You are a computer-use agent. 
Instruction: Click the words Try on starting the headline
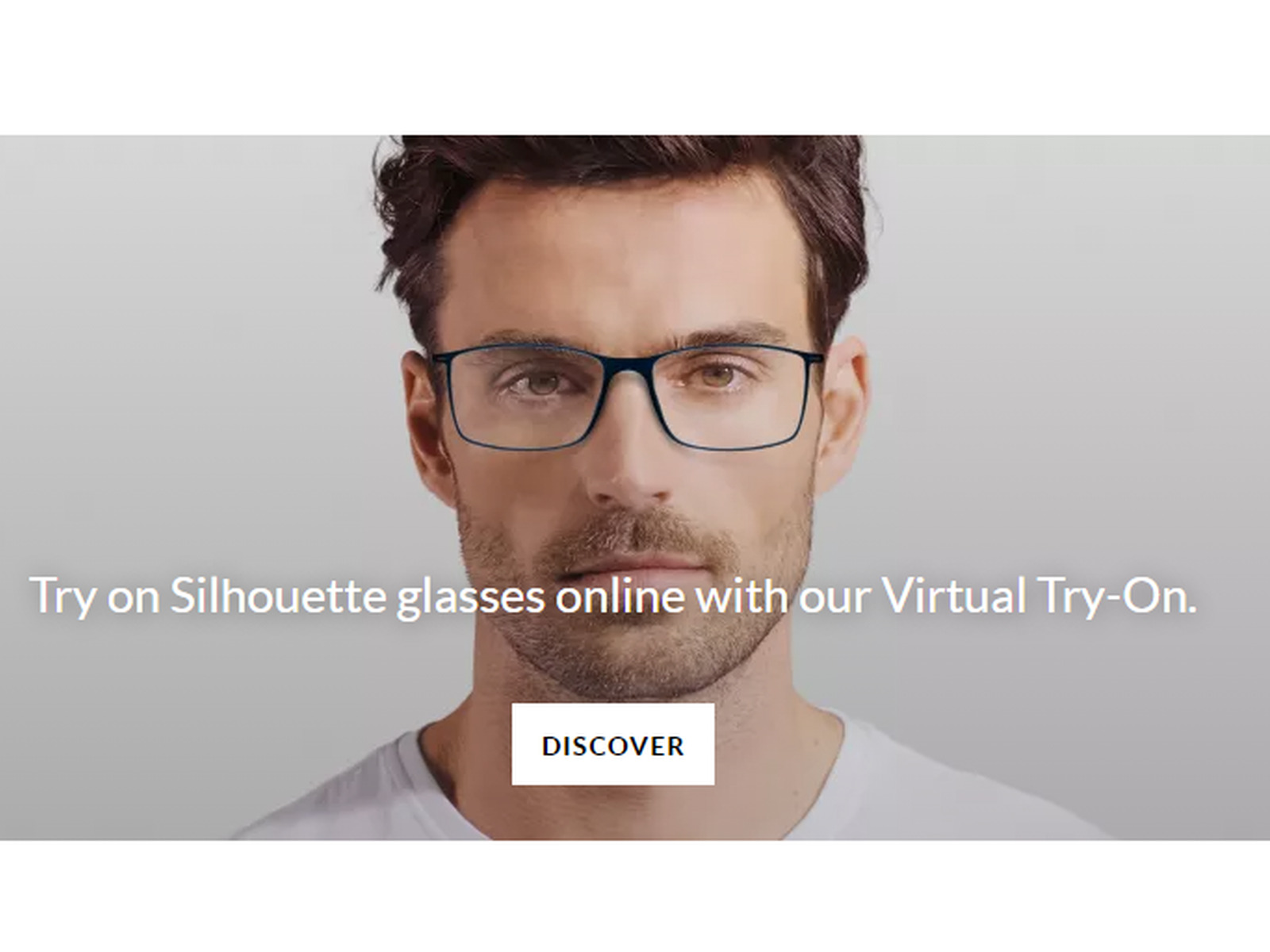pyautogui.click(x=94, y=597)
